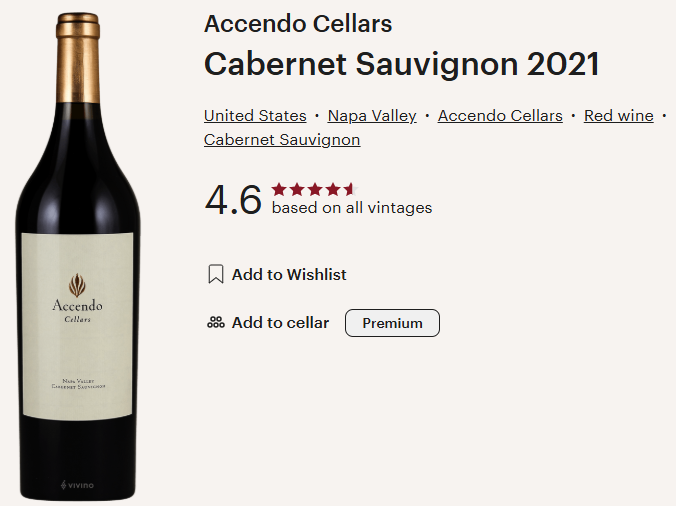This screenshot has width=676, height=506.
Task: Click the 4.6 rating score
Action: (x=233, y=200)
